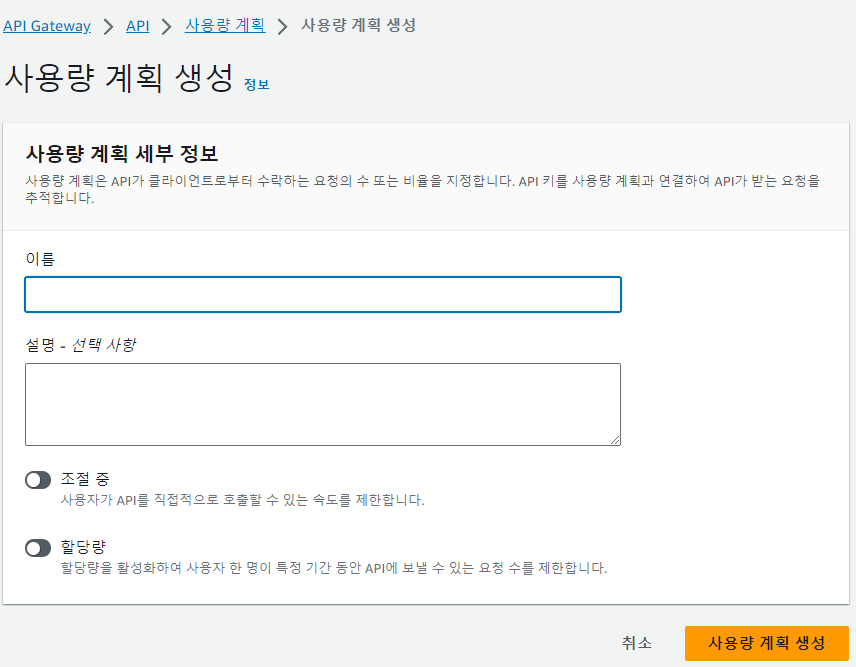856x667 pixels.
Task: Click the orange 사용량 계획 생성 button
Action: click(767, 643)
